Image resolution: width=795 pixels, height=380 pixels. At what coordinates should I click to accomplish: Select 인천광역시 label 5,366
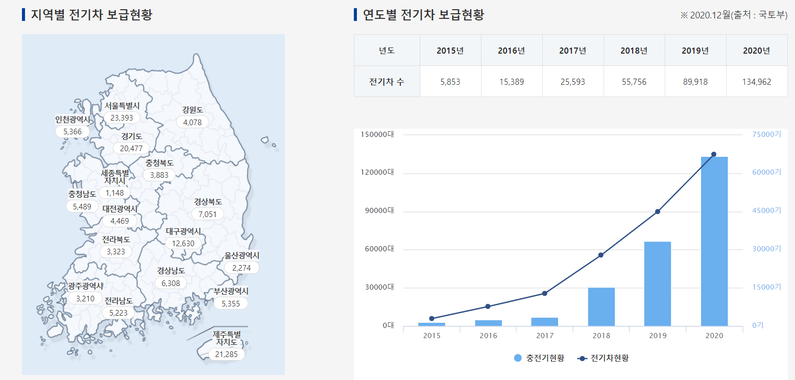tap(73, 131)
